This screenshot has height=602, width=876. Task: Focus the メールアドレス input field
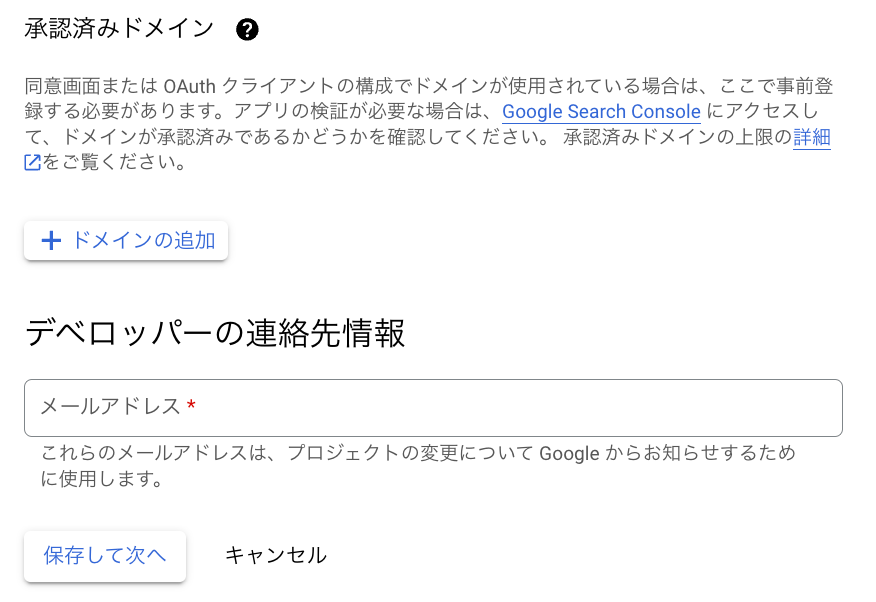500,408
